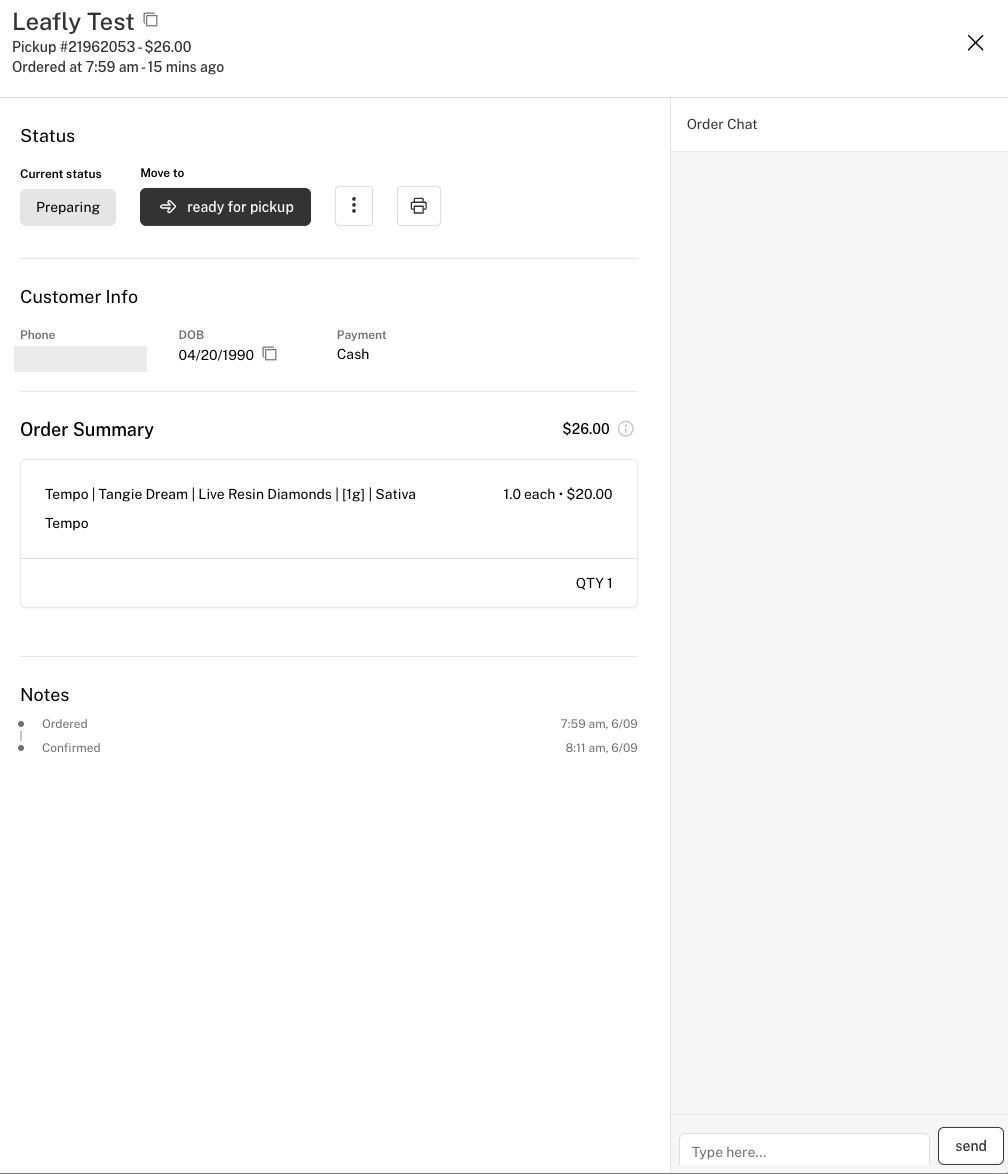Click the Order Chat heading
This screenshot has height=1174, width=1008.
coord(722,124)
